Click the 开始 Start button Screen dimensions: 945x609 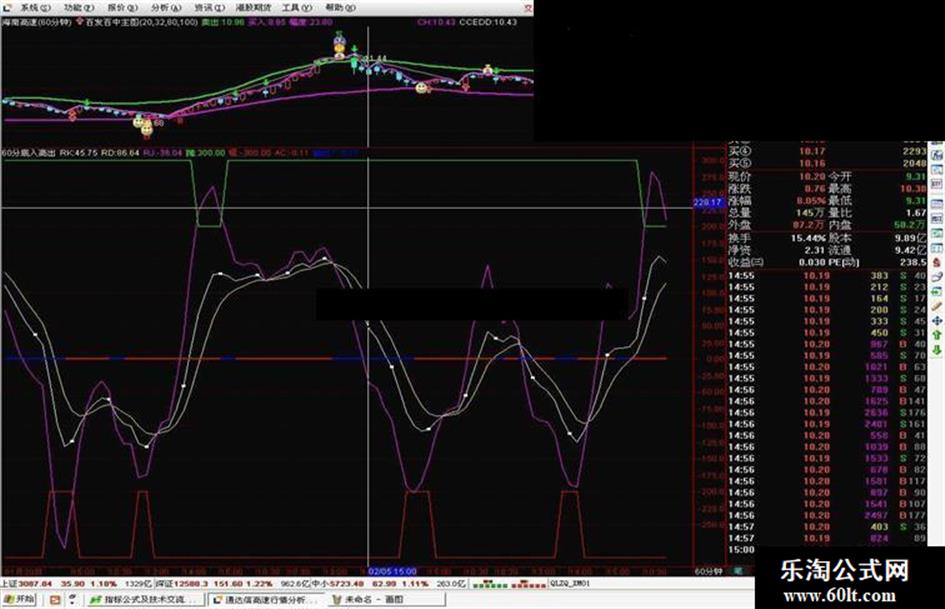click(x=19, y=599)
